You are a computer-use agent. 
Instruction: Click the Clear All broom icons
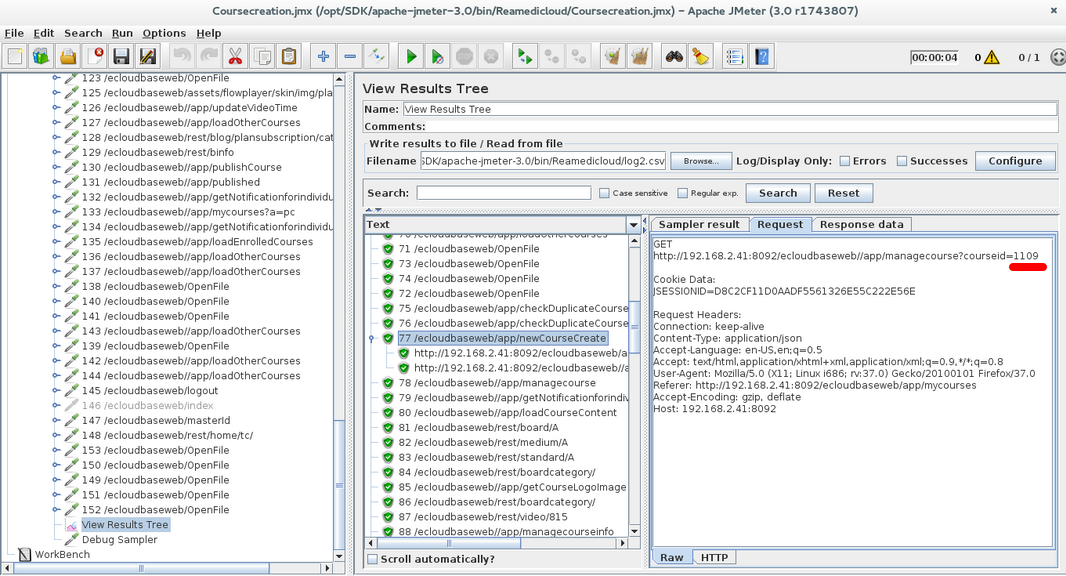coord(639,57)
